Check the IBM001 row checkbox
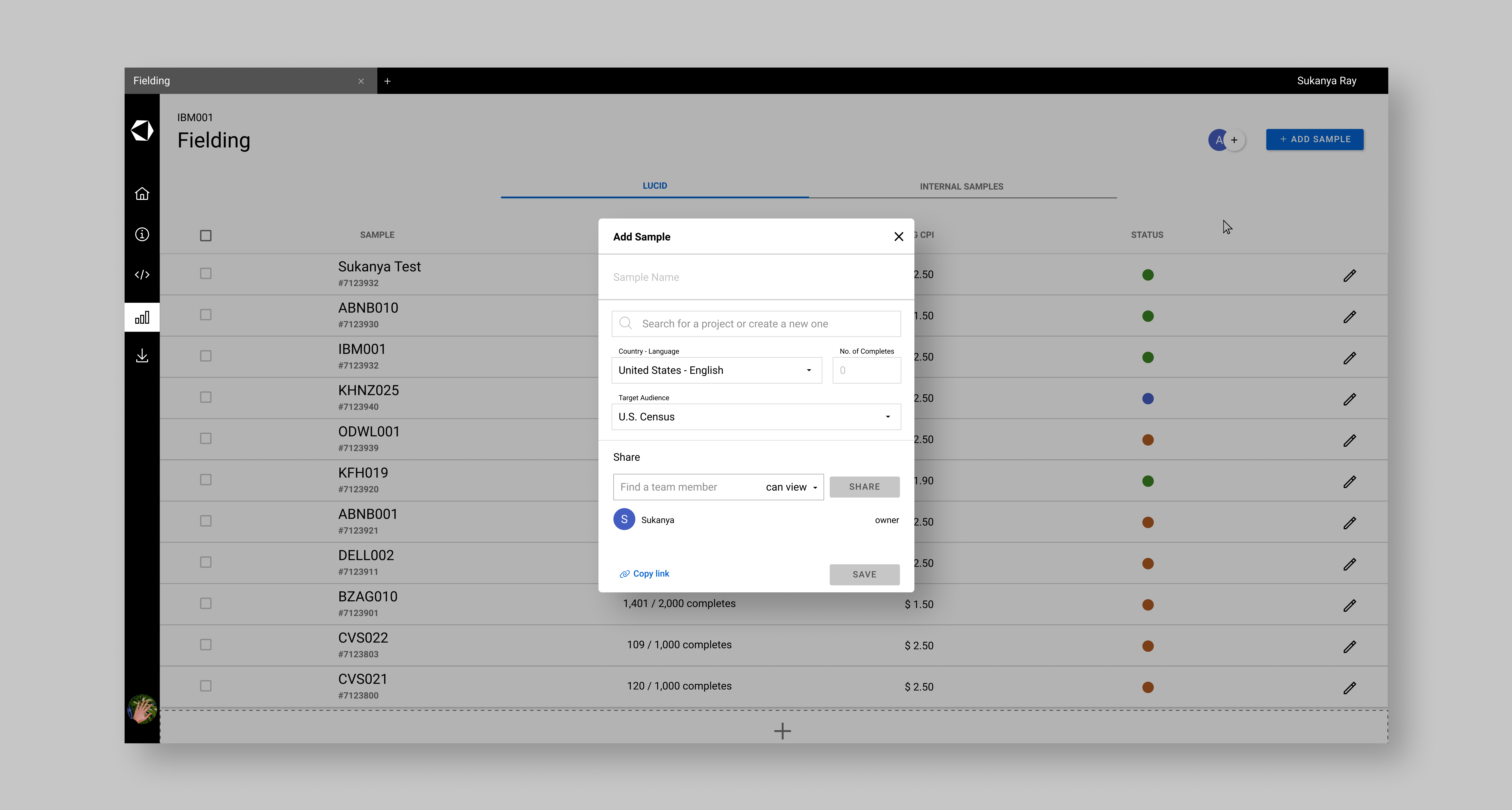The width and height of the screenshot is (1512, 810). point(205,356)
